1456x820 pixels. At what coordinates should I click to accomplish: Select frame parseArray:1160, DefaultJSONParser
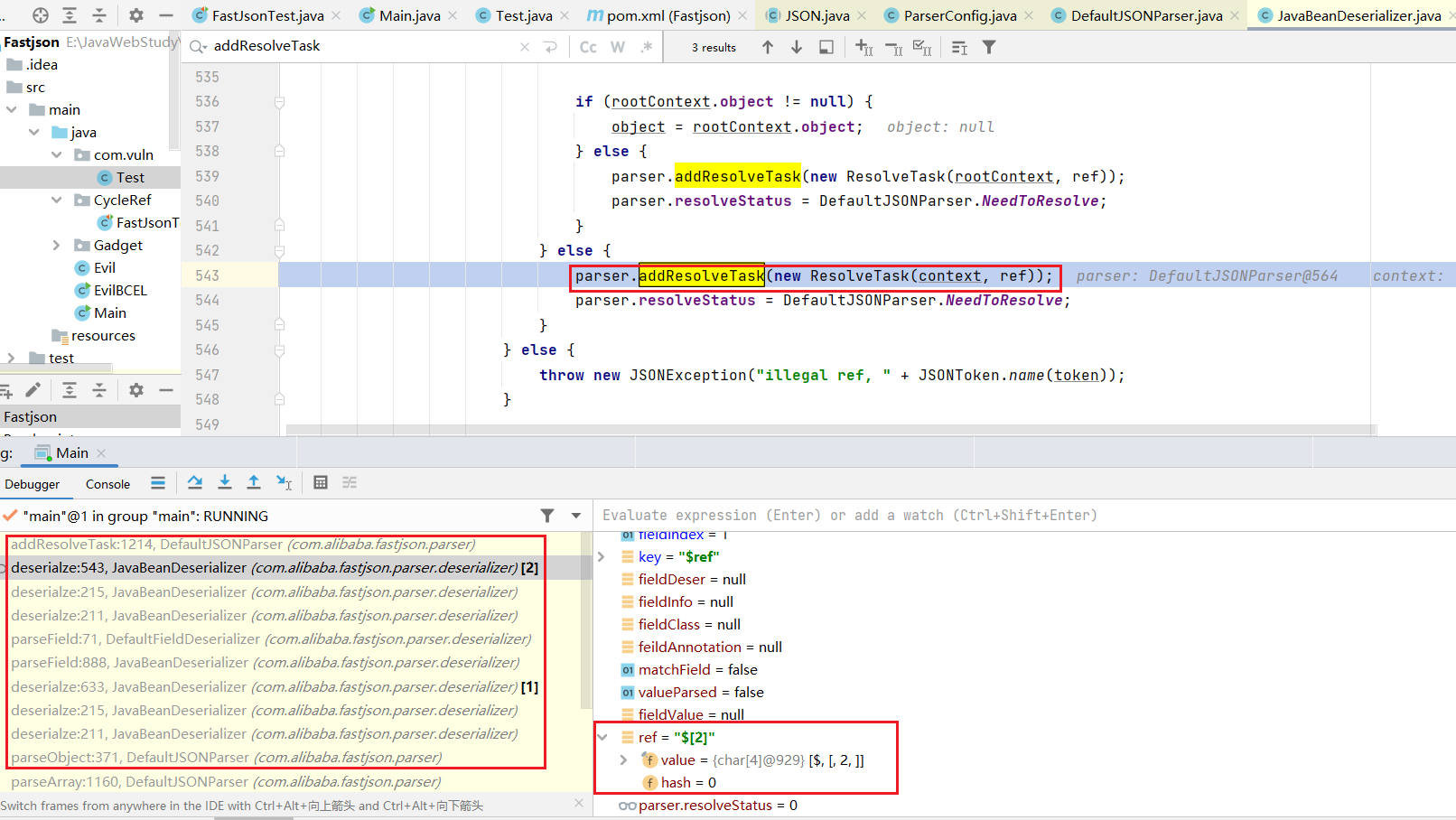227,781
